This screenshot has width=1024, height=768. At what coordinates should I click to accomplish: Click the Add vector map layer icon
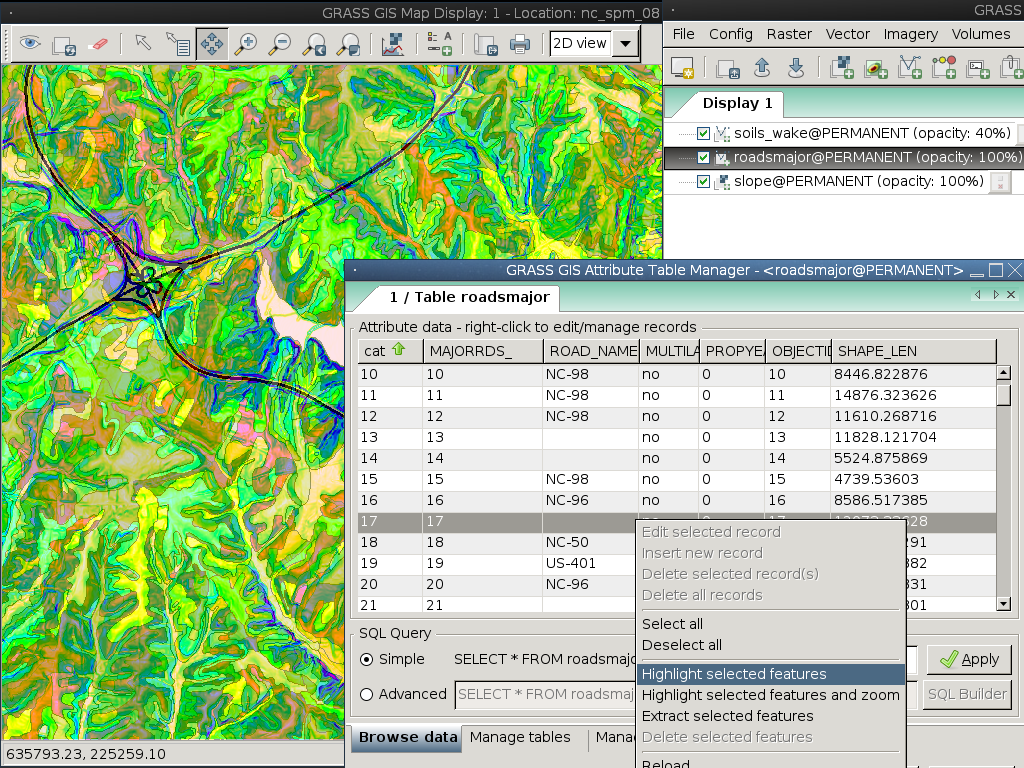910,68
